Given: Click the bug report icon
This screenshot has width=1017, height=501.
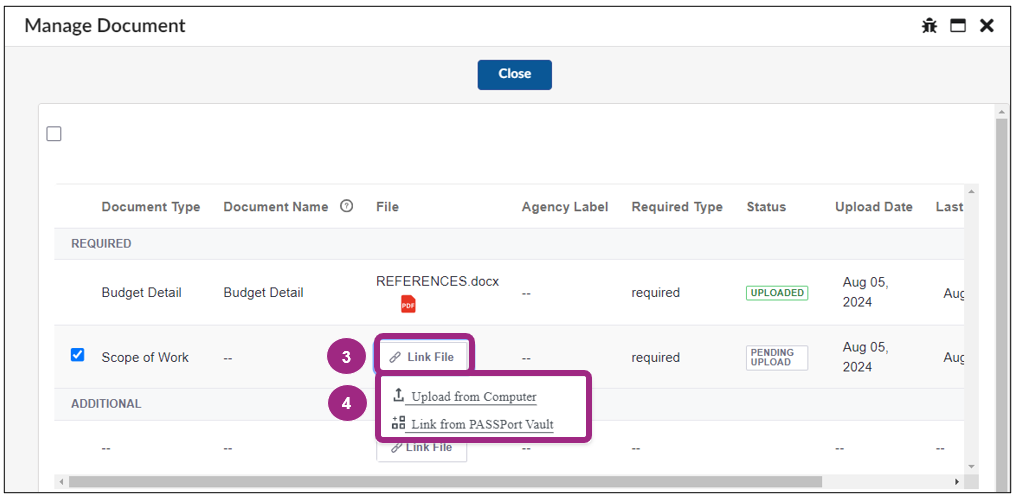Looking at the screenshot, I should (x=929, y=26).
